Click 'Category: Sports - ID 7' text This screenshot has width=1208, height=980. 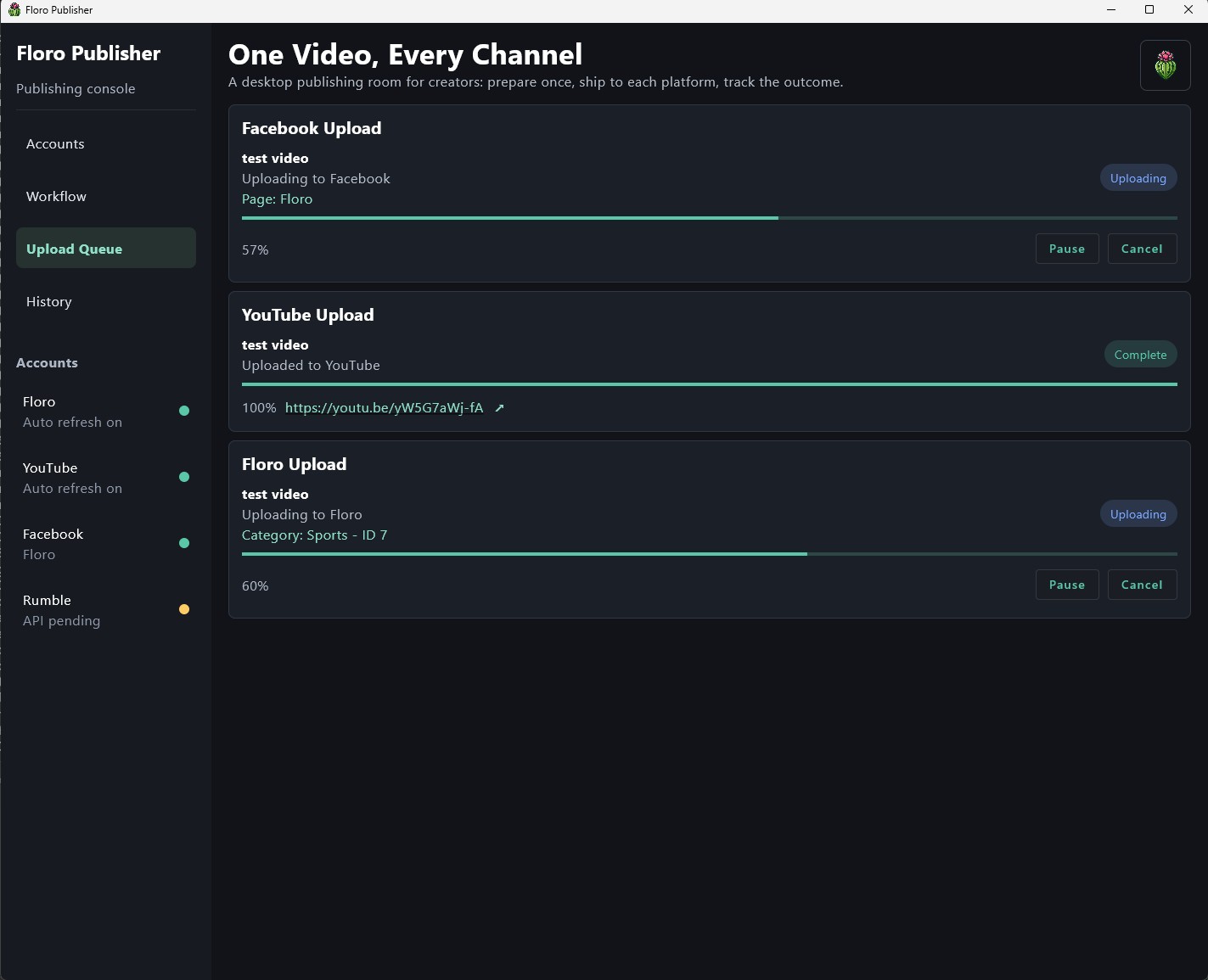pos(314,535)
